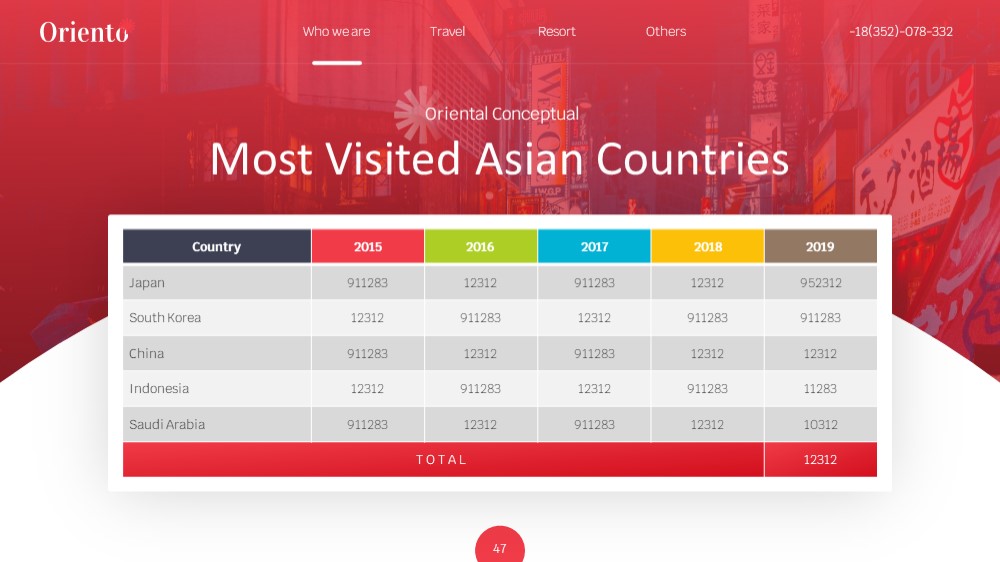
Task: Click the Oriento logo
Action: click(x=84, y=31)
